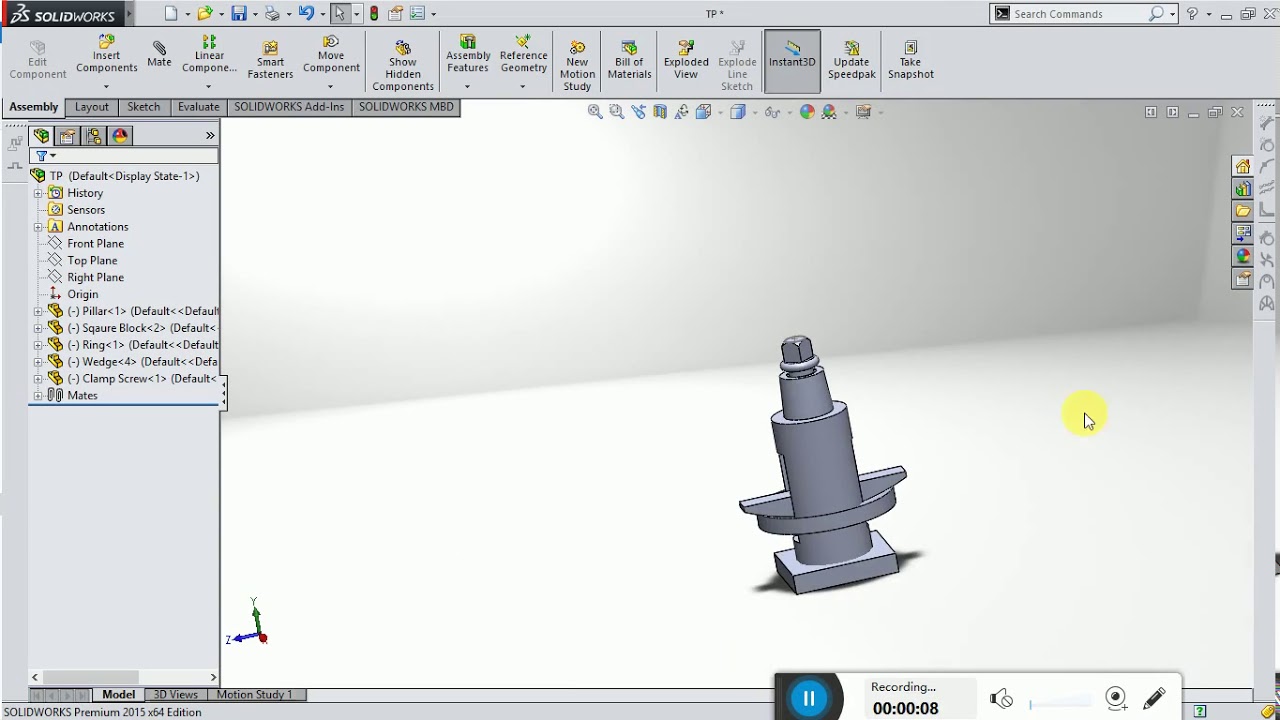Viewport: 1280px width, 720px height.
Task: Click the Print icon
Action: [x=272, y=13]
